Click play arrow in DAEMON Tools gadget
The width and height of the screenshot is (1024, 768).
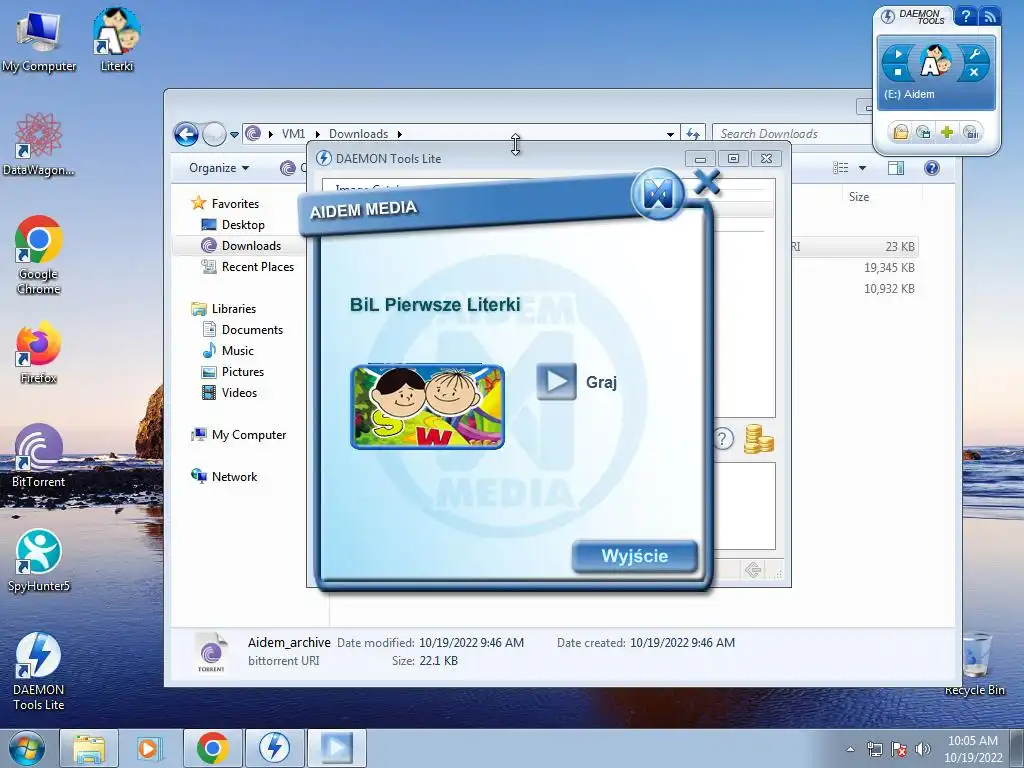click(899, 54)
